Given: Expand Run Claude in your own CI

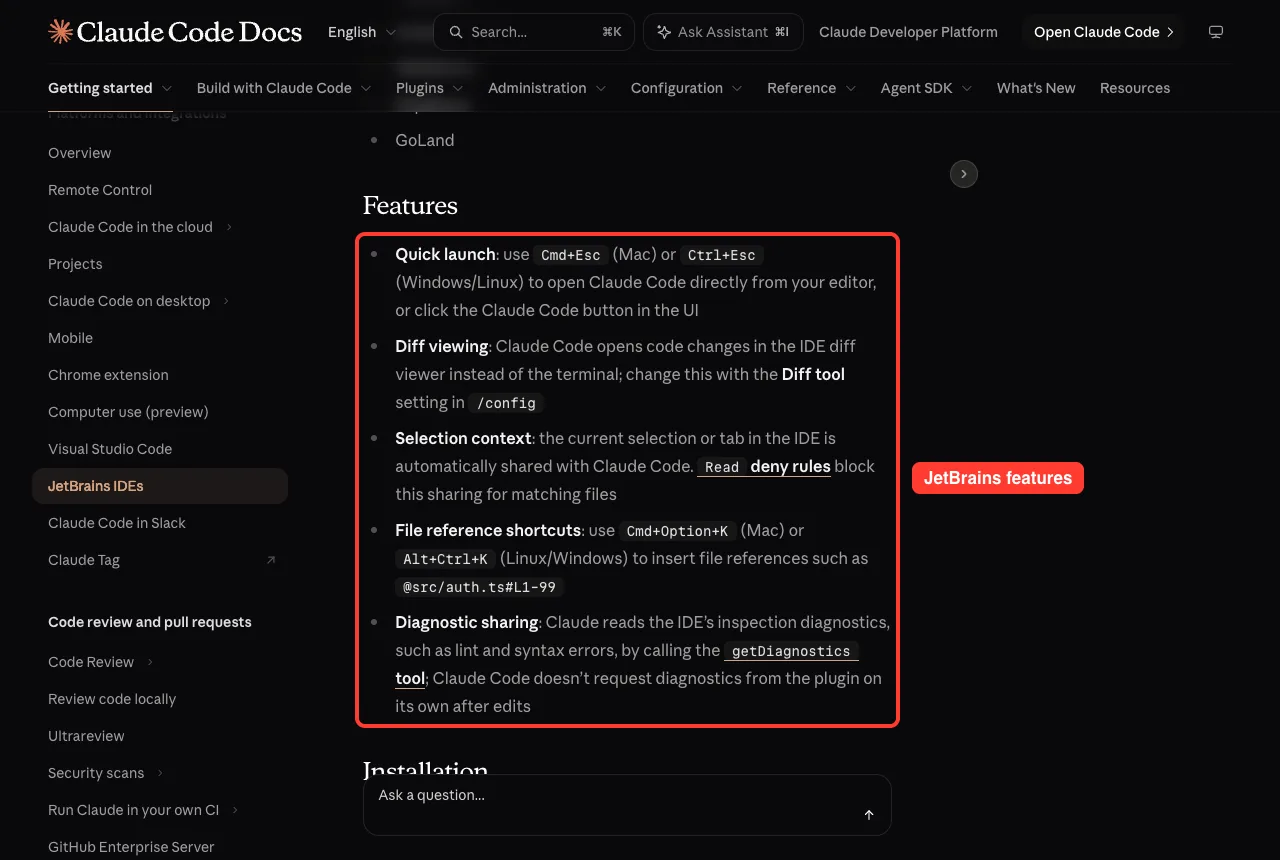Looking at the screenshot, I should 235,810.
